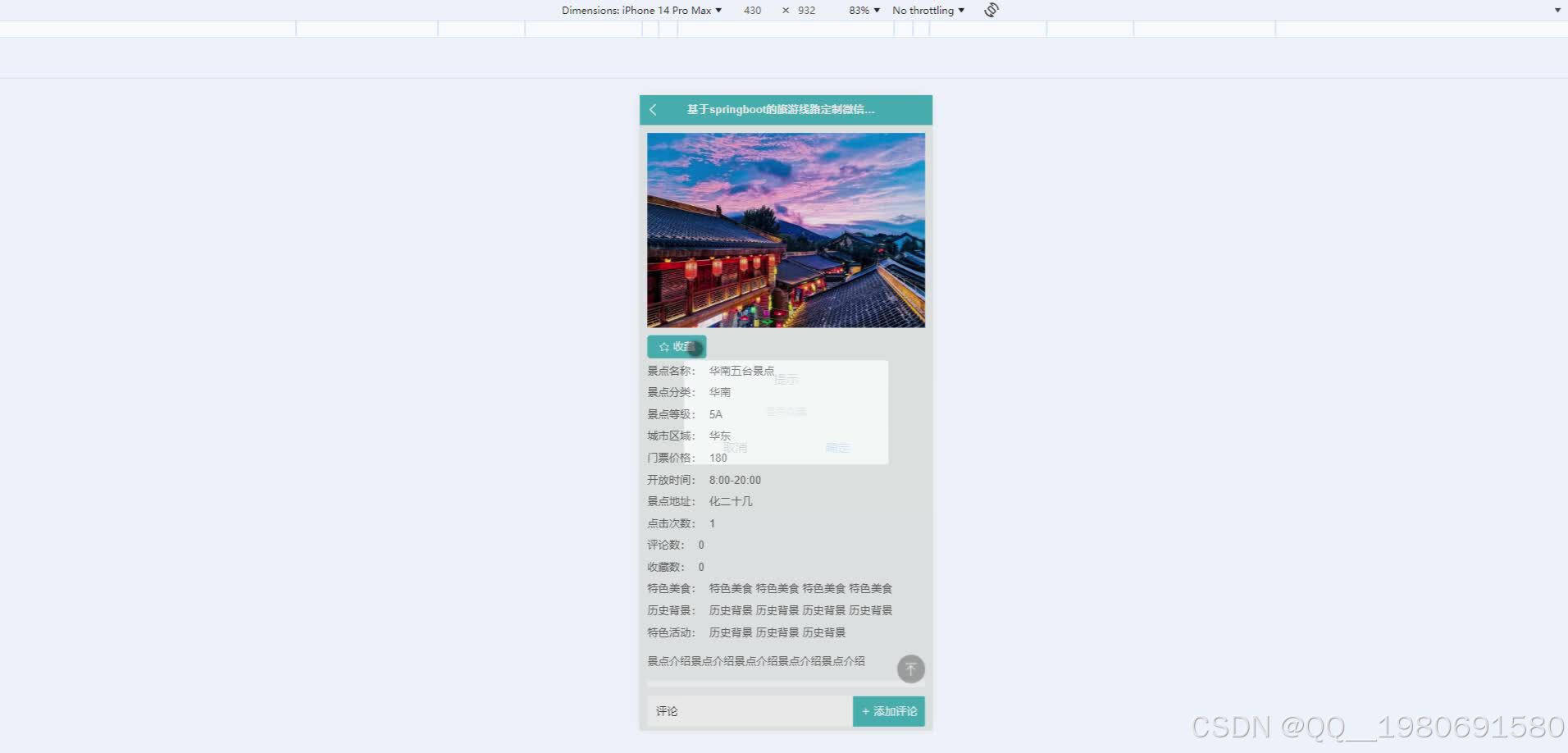Tap the round back-to-top floating icon

(x=910, y=669)
